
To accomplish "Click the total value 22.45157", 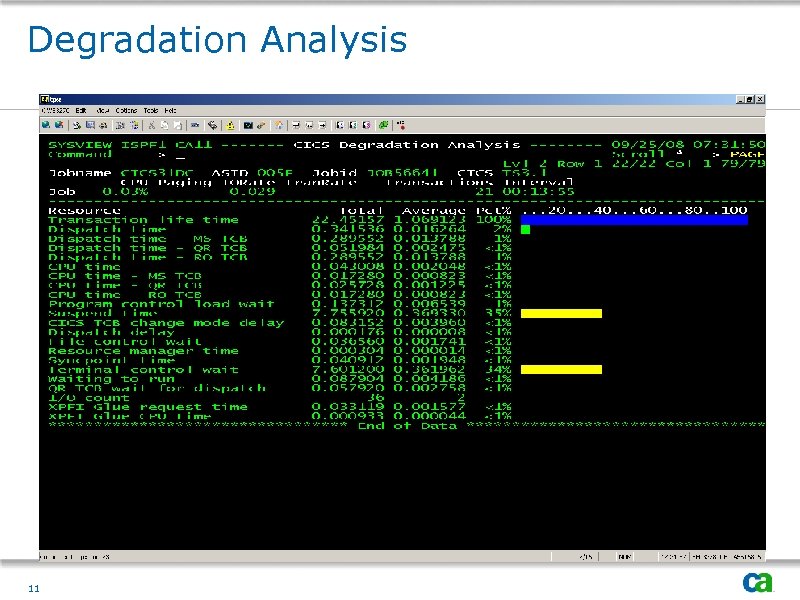I will 348,220.
